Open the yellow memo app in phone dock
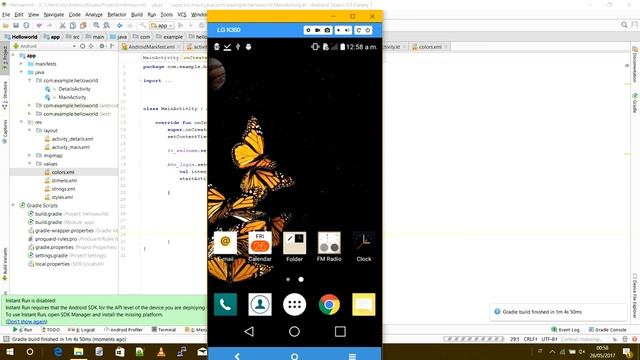The height and width of the screenshot is (360, 640). [364, 304]
